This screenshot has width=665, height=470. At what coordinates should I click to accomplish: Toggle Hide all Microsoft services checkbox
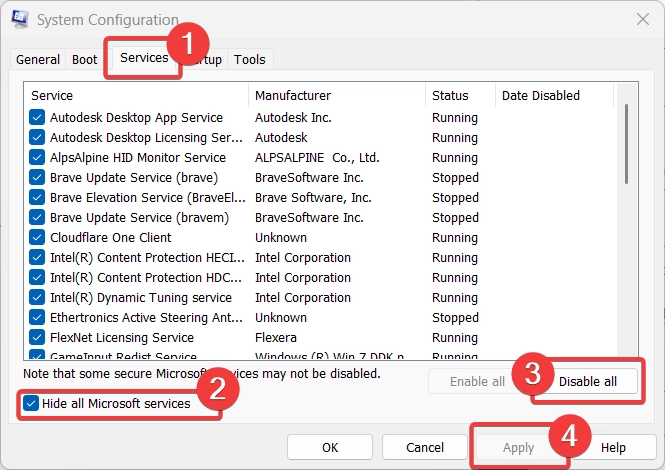point(31,403)
